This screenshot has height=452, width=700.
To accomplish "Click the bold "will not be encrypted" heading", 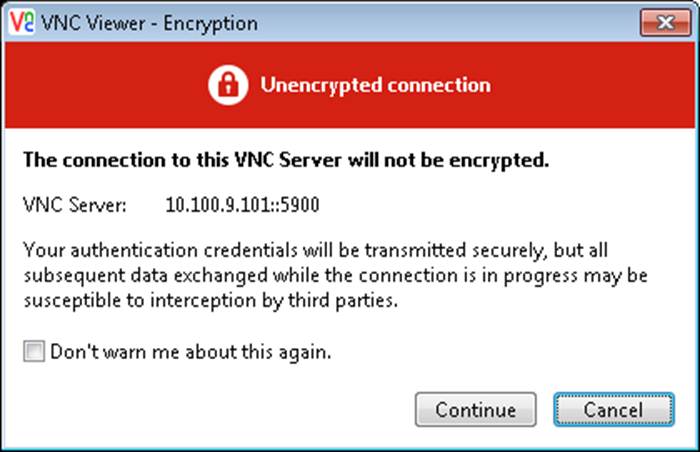I will pos(286,160).
